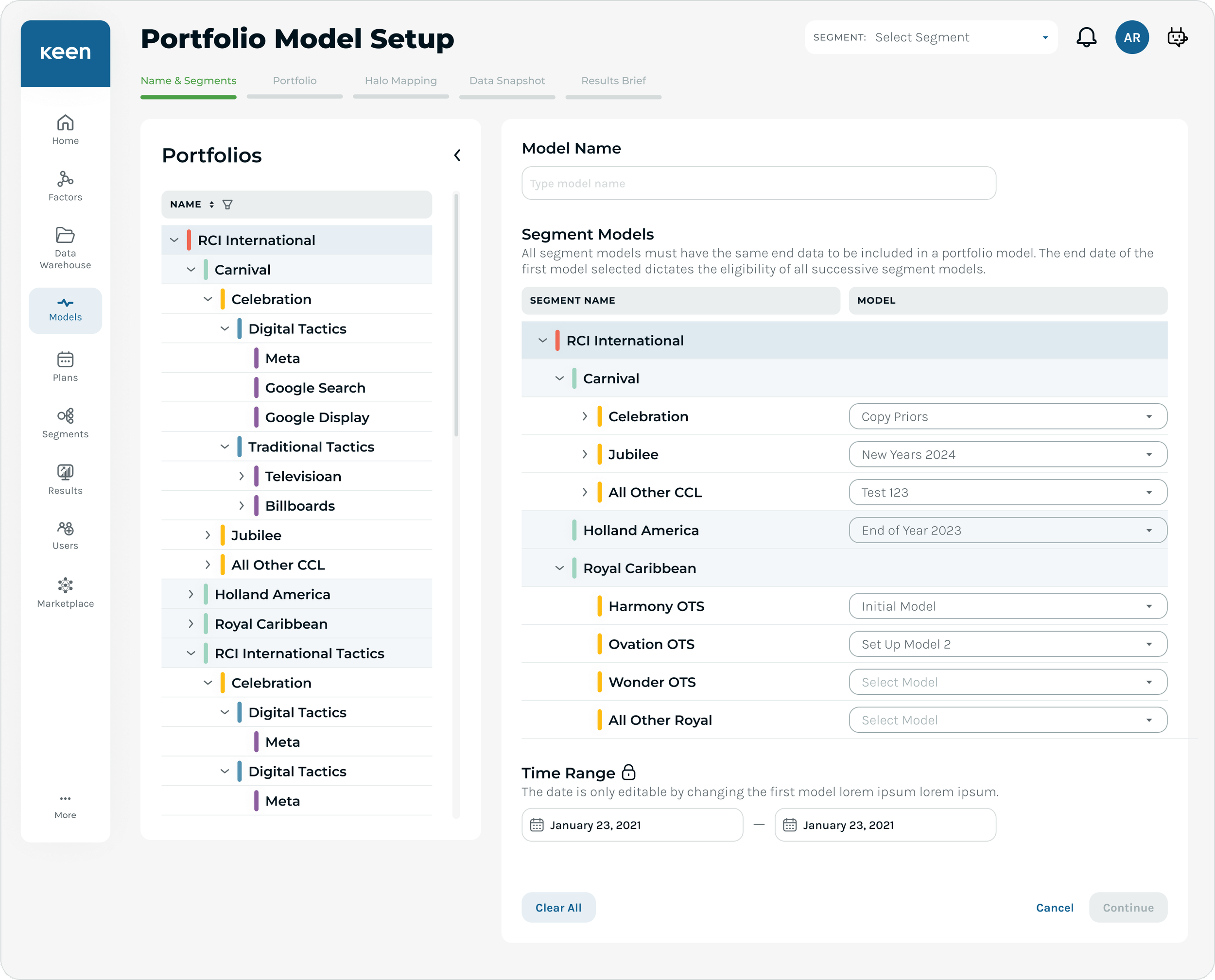The height and width of the screenshot is (980, 1215).
Task: Open Select Segment dropdown at top
Action: 932,37
